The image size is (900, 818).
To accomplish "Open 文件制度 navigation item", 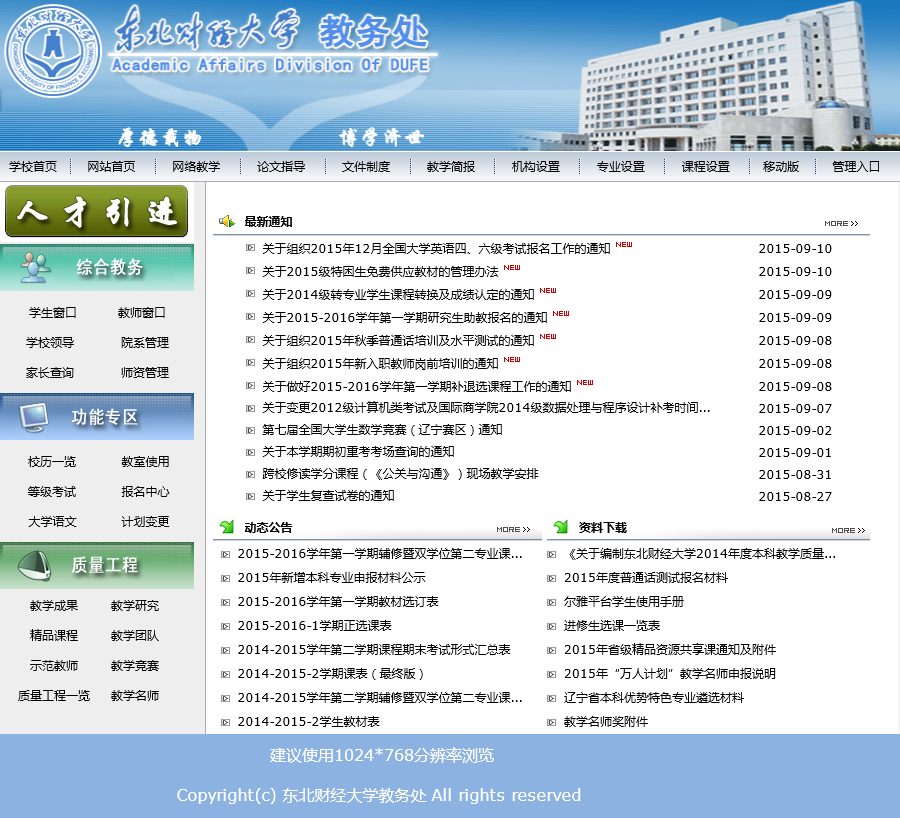I will (x=366, y=166).
